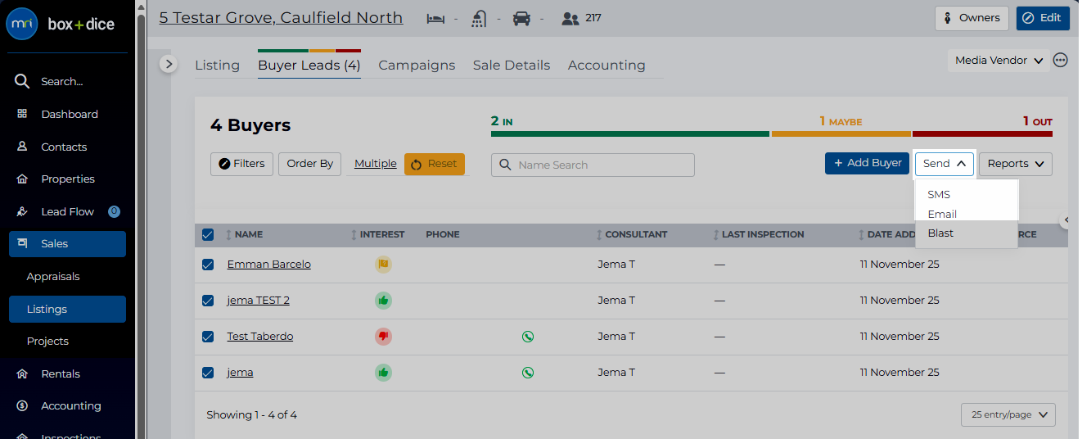This screenshot has width=1080, height=439.
Task: Click the Lead Flow icon
Action: (22, 212)
